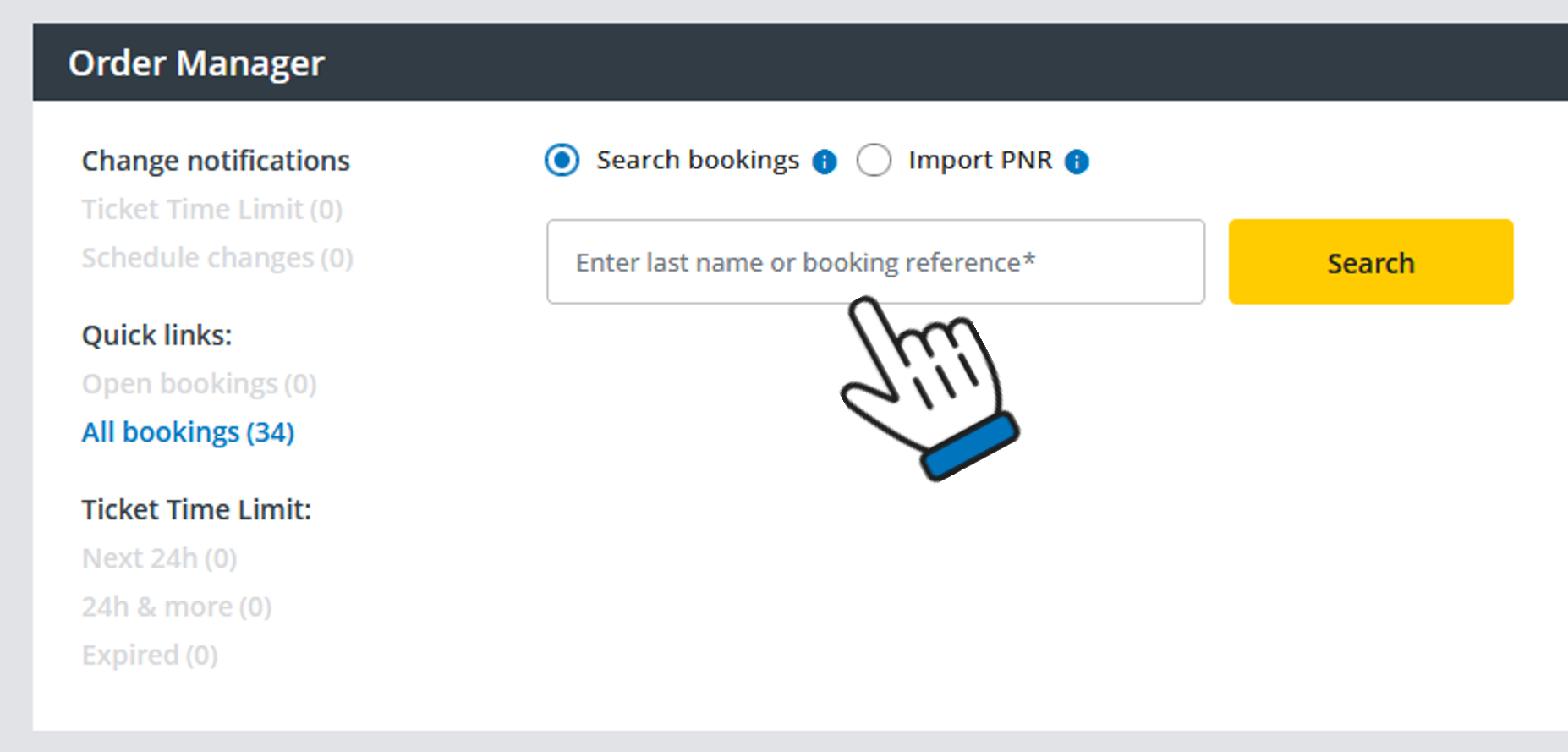The height and width of the screenshot is (752, 1568).
Task: Click the info icon beside Search bookings
Action: (x=825, y=162)
